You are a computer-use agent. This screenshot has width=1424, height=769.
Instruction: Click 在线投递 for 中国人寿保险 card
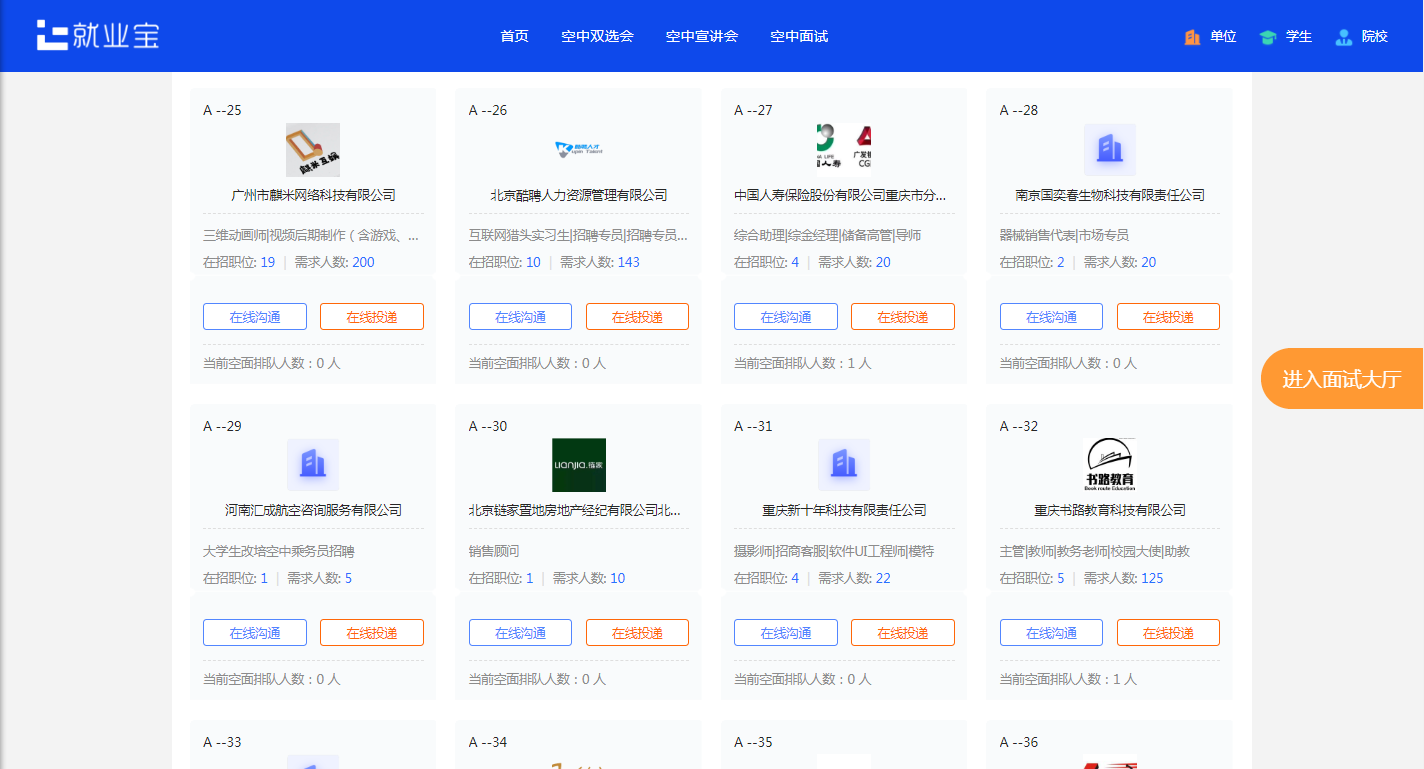(902, 317)
